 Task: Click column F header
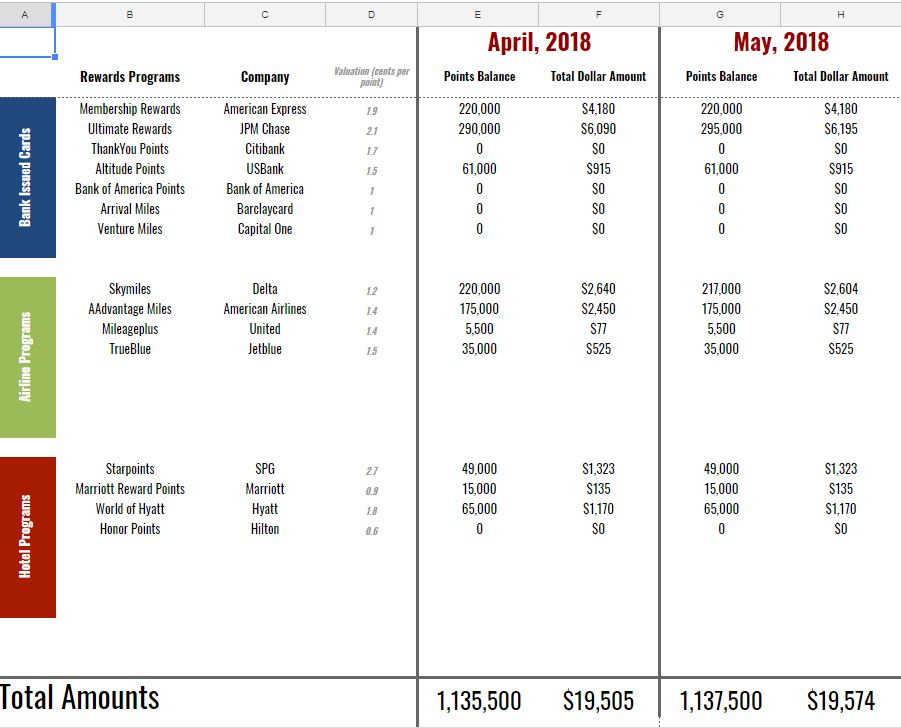point(598,14)
